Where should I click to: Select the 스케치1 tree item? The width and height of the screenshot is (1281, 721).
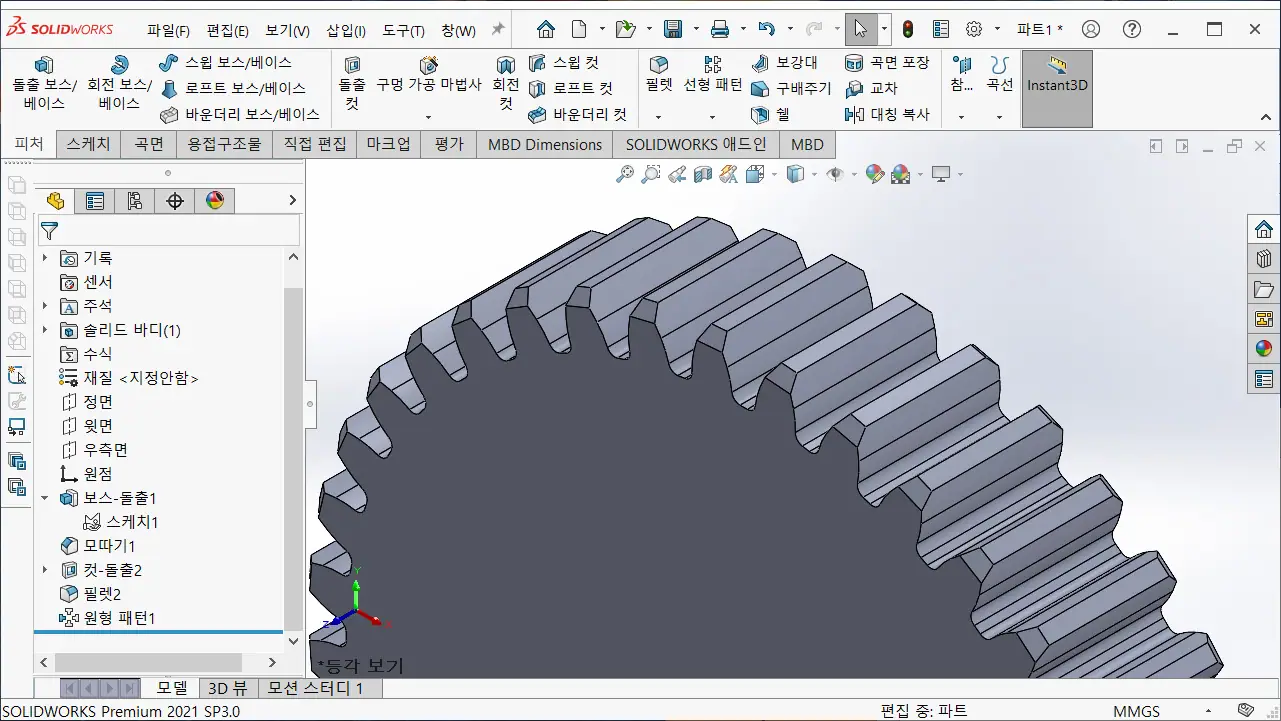click(121, 522)
